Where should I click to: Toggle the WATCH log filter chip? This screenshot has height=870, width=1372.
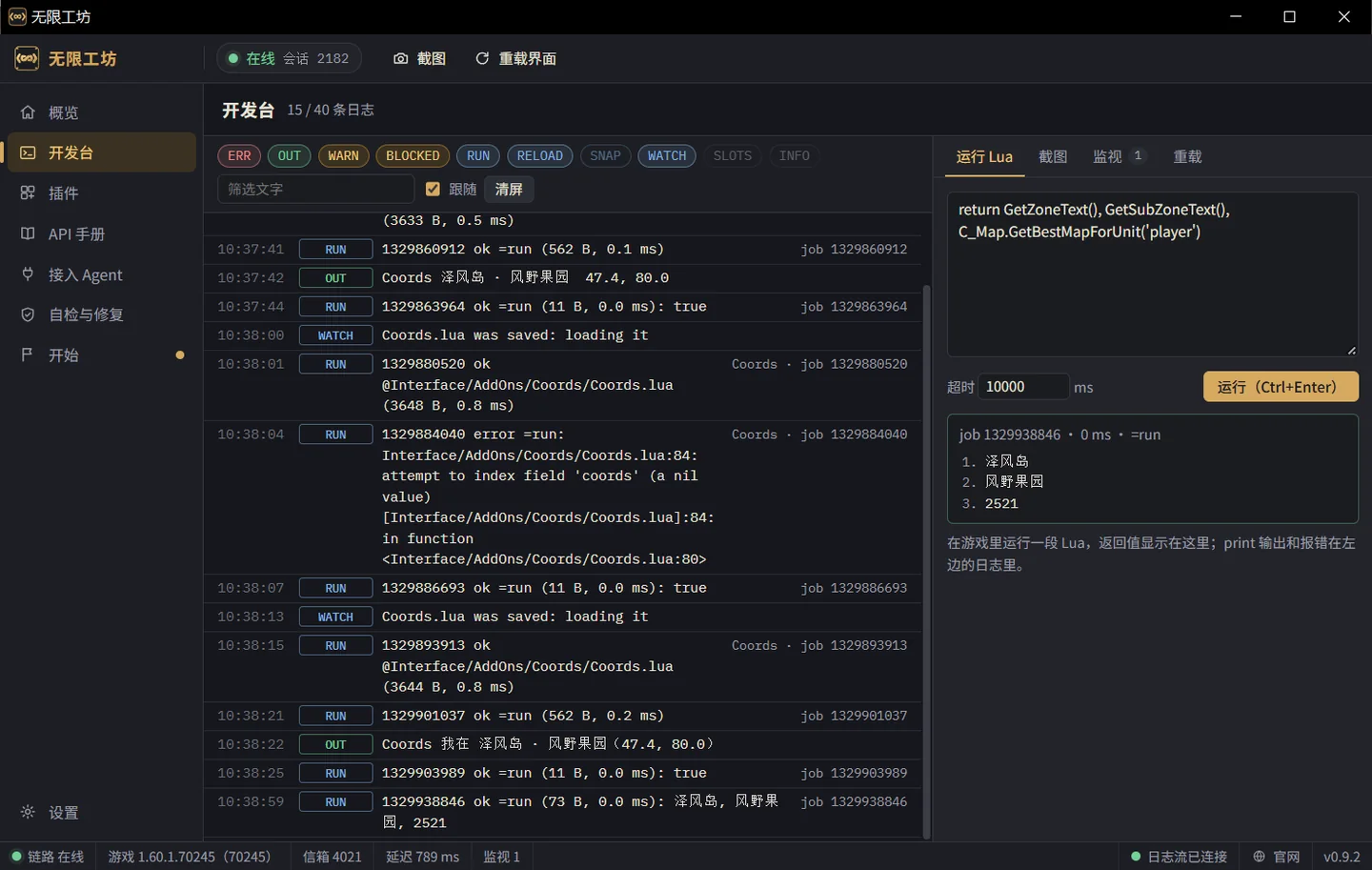[667, 156]
